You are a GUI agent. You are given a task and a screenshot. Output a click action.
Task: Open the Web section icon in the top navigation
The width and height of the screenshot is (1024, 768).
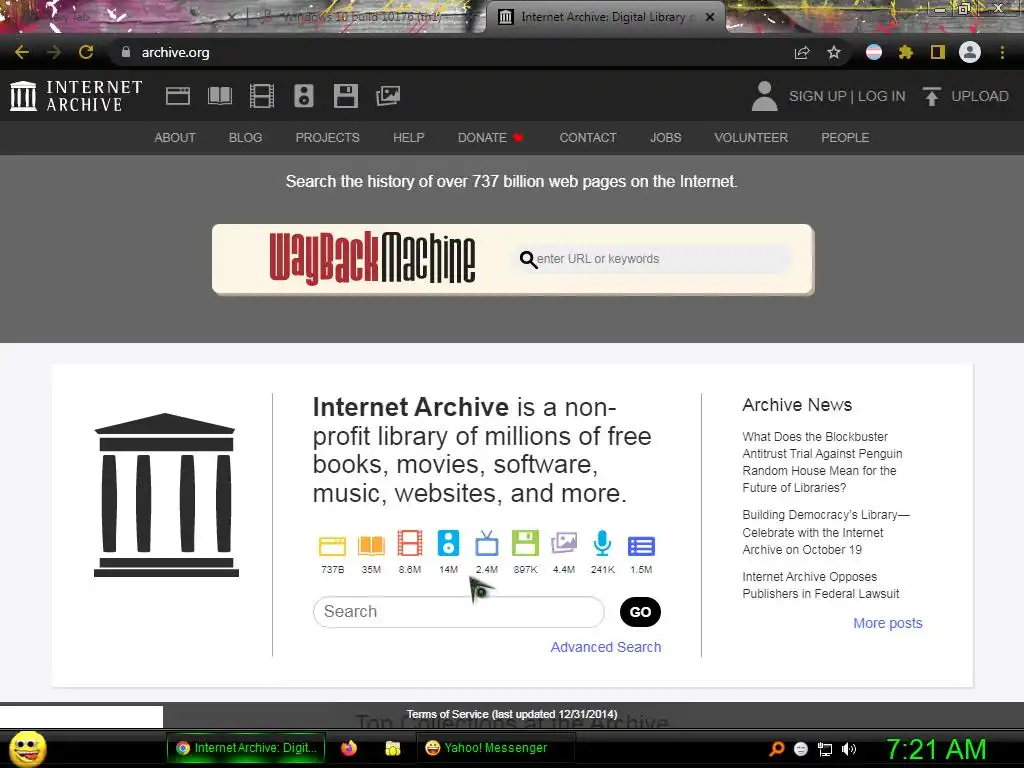(x=178, y=96)
